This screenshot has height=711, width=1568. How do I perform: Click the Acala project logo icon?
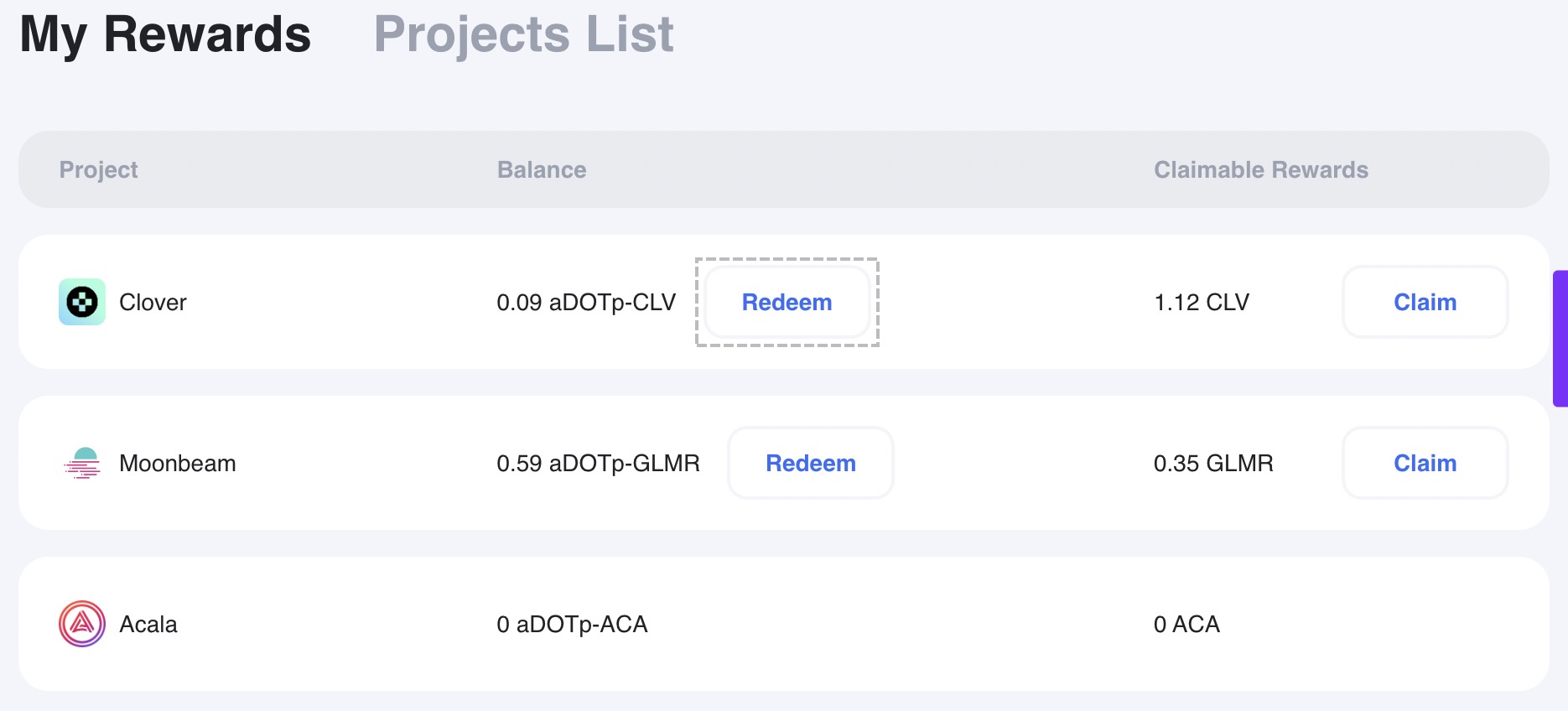point(82,624)
